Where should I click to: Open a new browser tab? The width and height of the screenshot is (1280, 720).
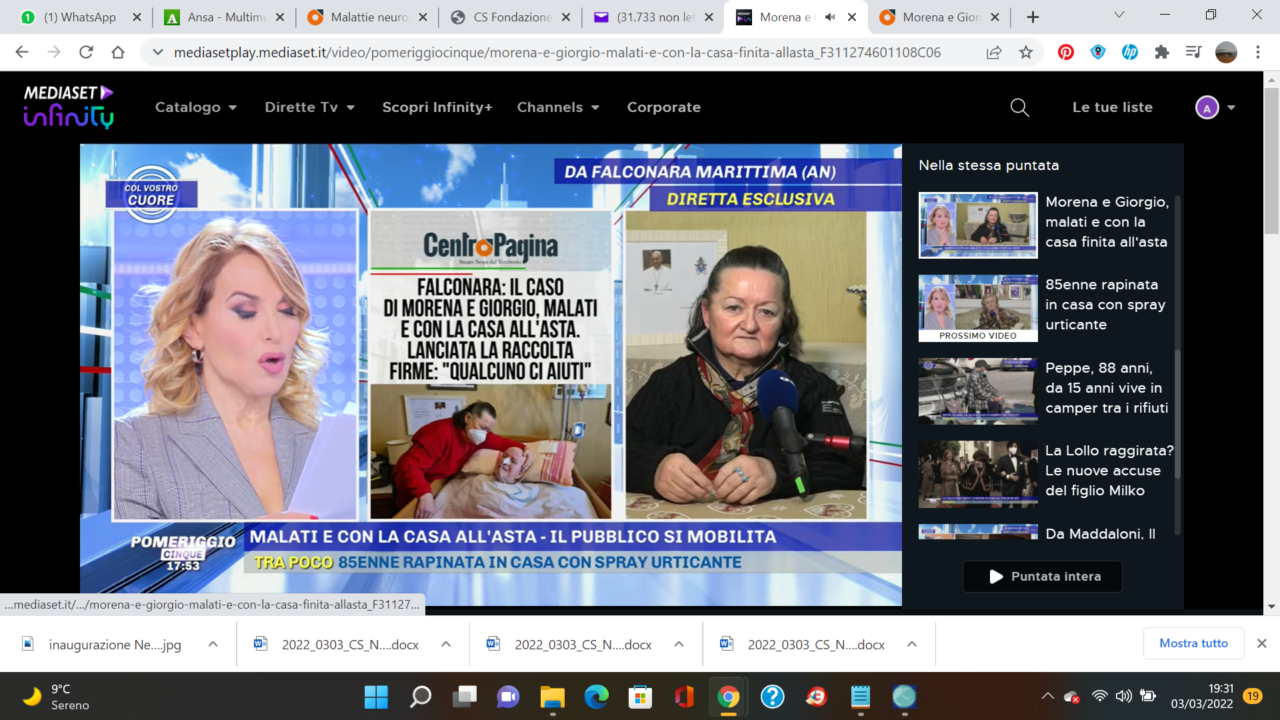point(1033,17)
